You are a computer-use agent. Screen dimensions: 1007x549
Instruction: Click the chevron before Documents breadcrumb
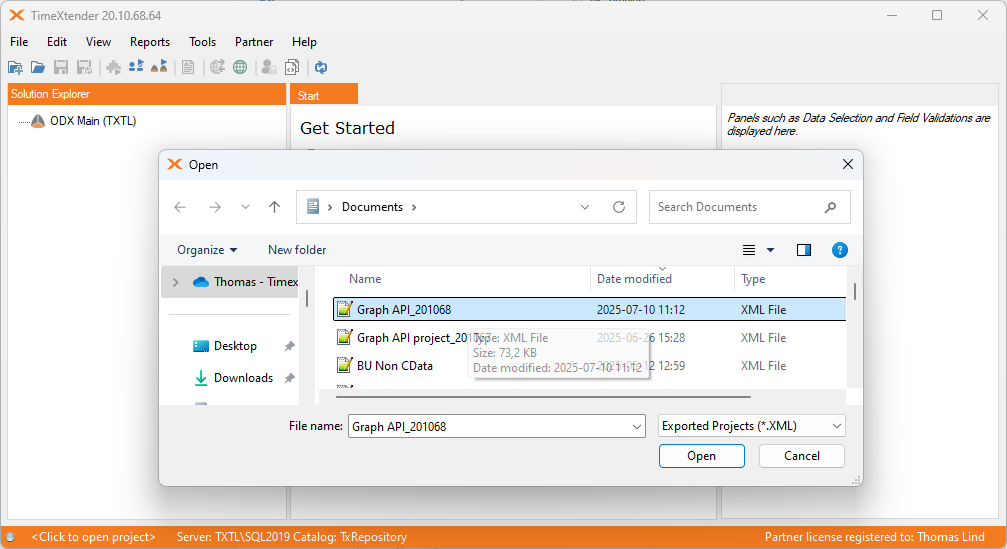click(x=330, y=207)
